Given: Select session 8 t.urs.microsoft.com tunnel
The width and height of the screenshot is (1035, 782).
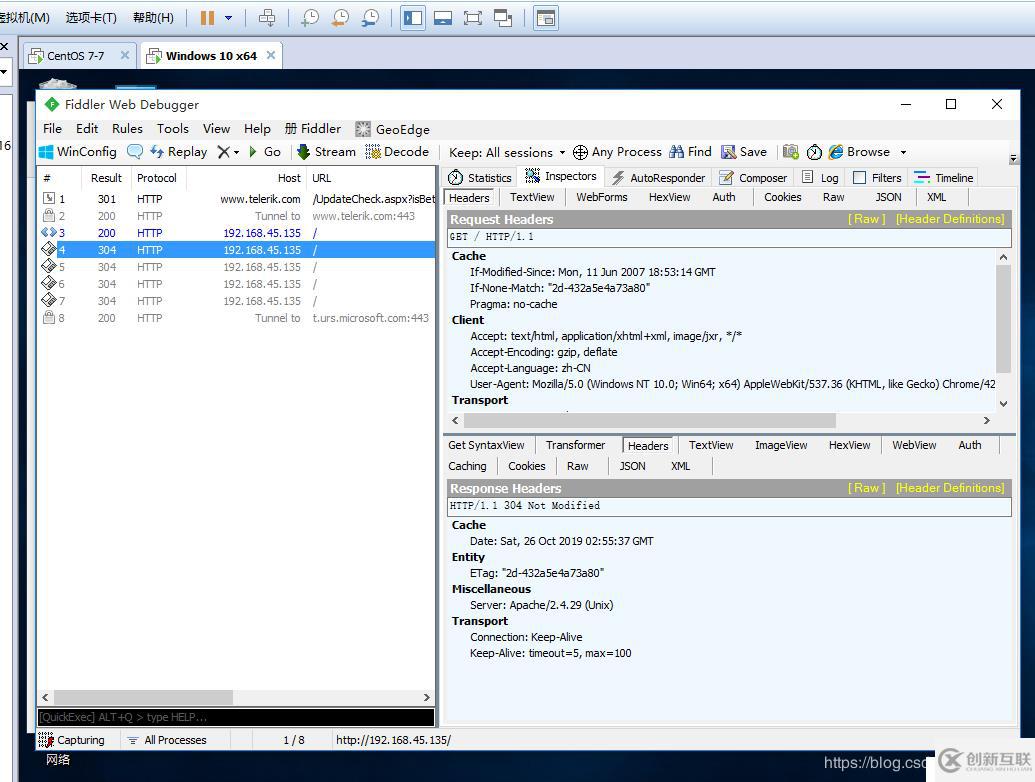Looking at the screenshot, I should (x=236, y=318).
